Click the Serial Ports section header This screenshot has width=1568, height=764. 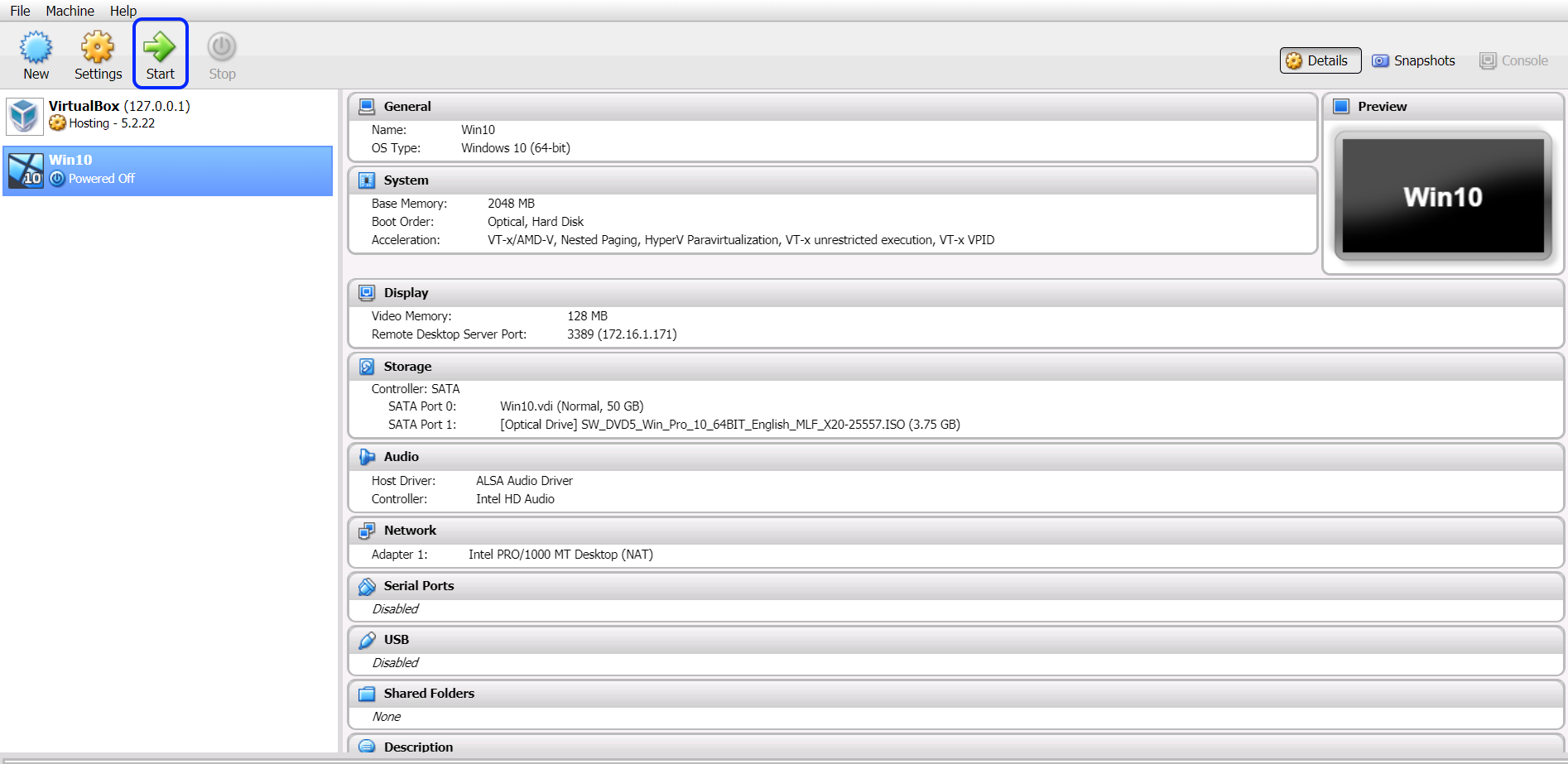tap(955, 586)
